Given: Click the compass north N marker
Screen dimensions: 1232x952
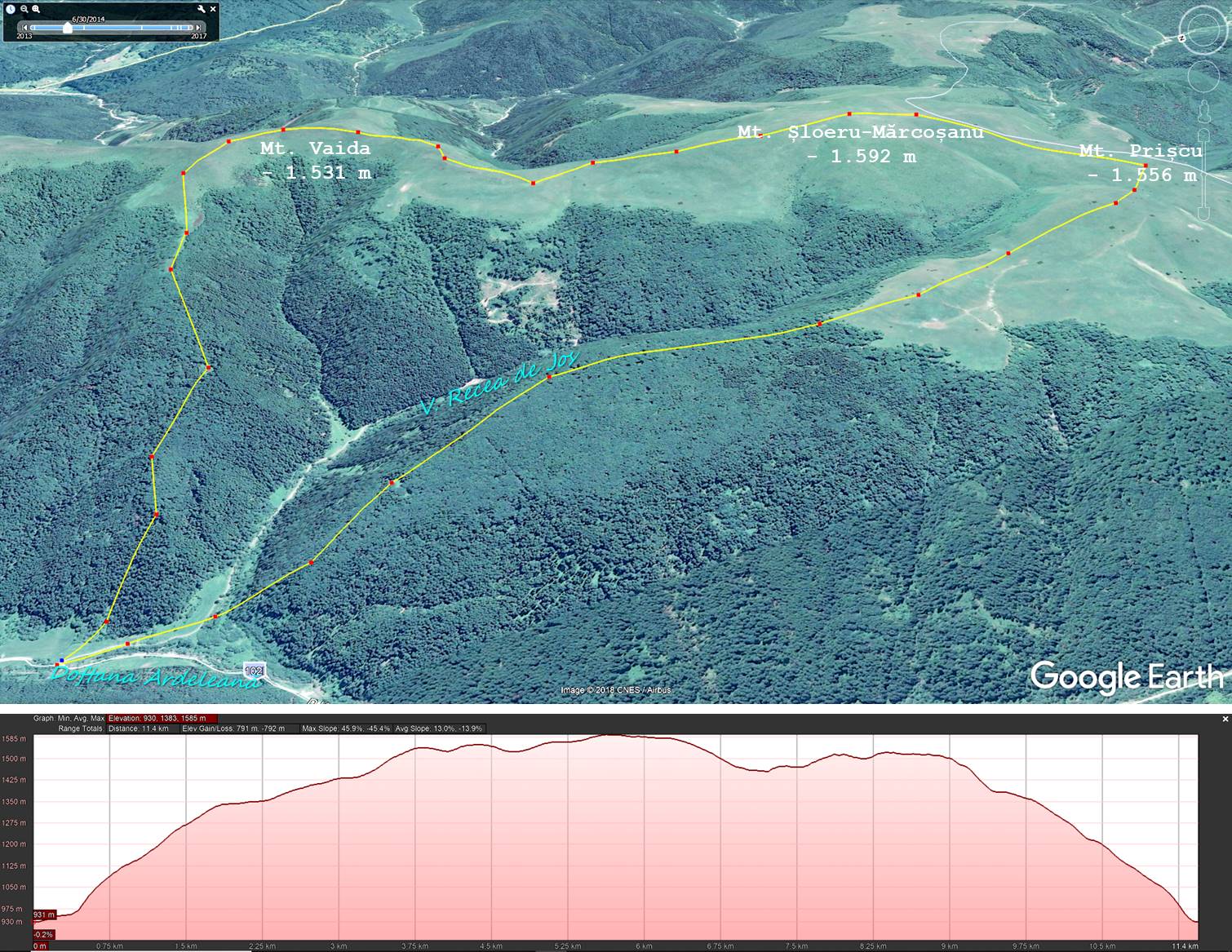Looking at the screenshot, I should (x=1182, y=38).
